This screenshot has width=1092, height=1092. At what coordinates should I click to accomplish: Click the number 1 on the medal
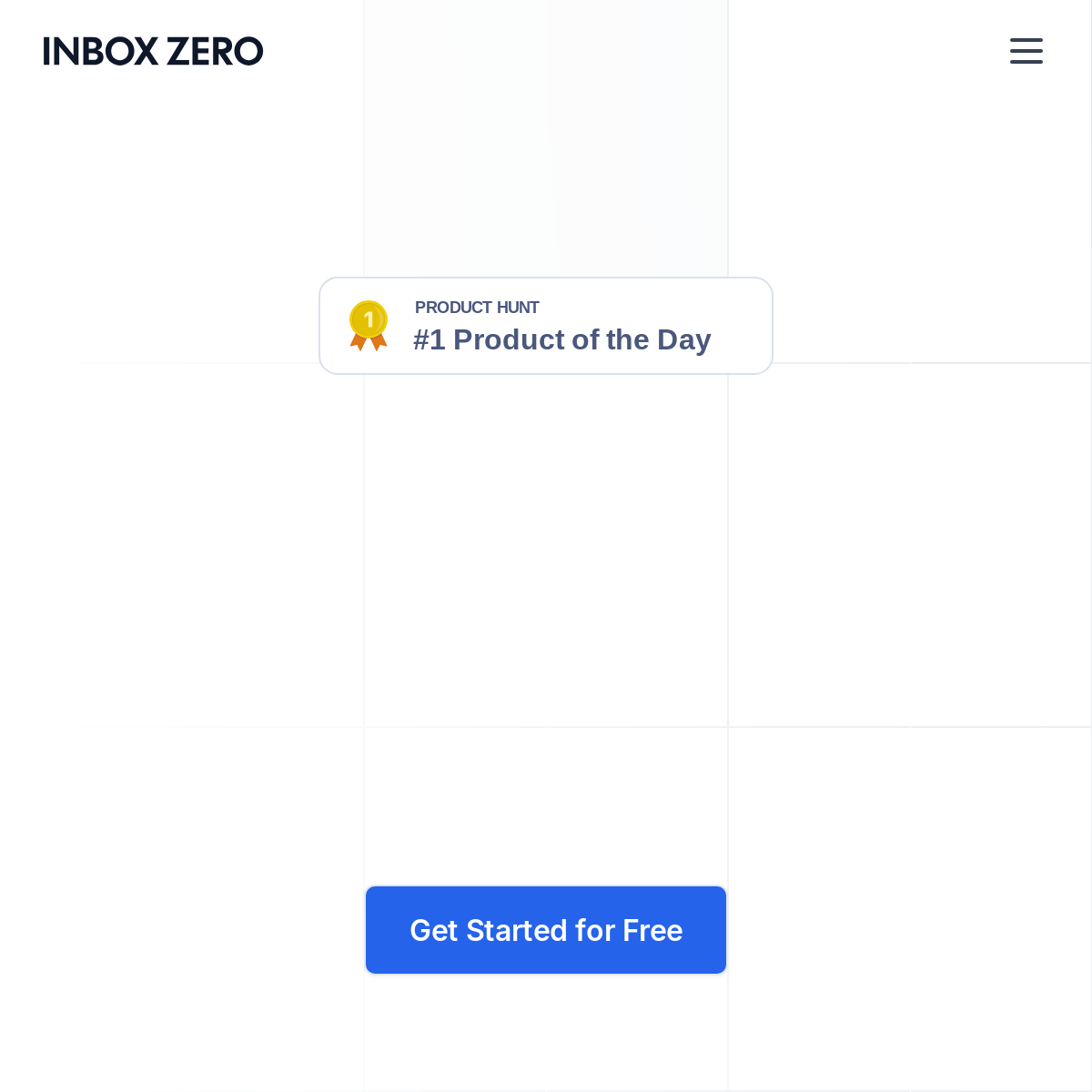[369, 319]
